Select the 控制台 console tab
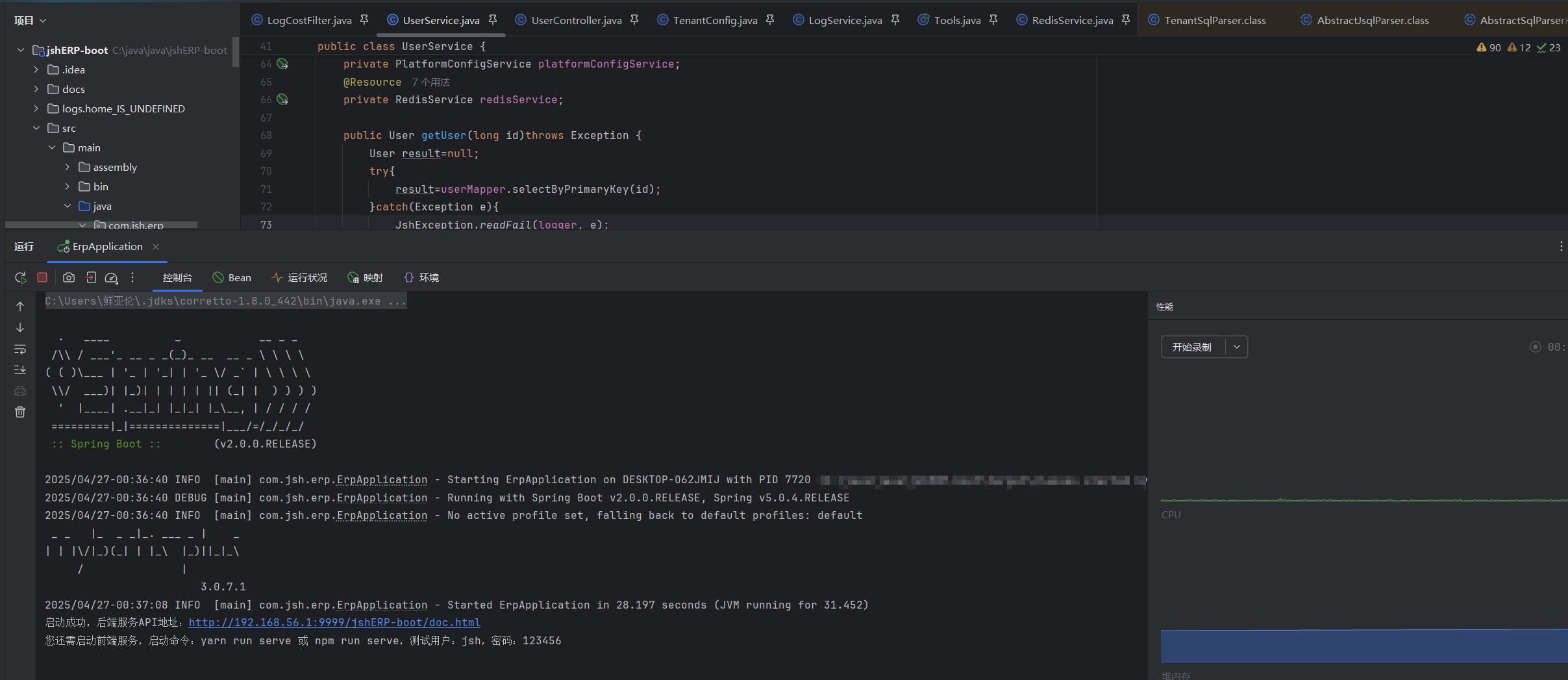This screenshot has height=680, width=1568. pyautogui.click(x=177, y=277)
